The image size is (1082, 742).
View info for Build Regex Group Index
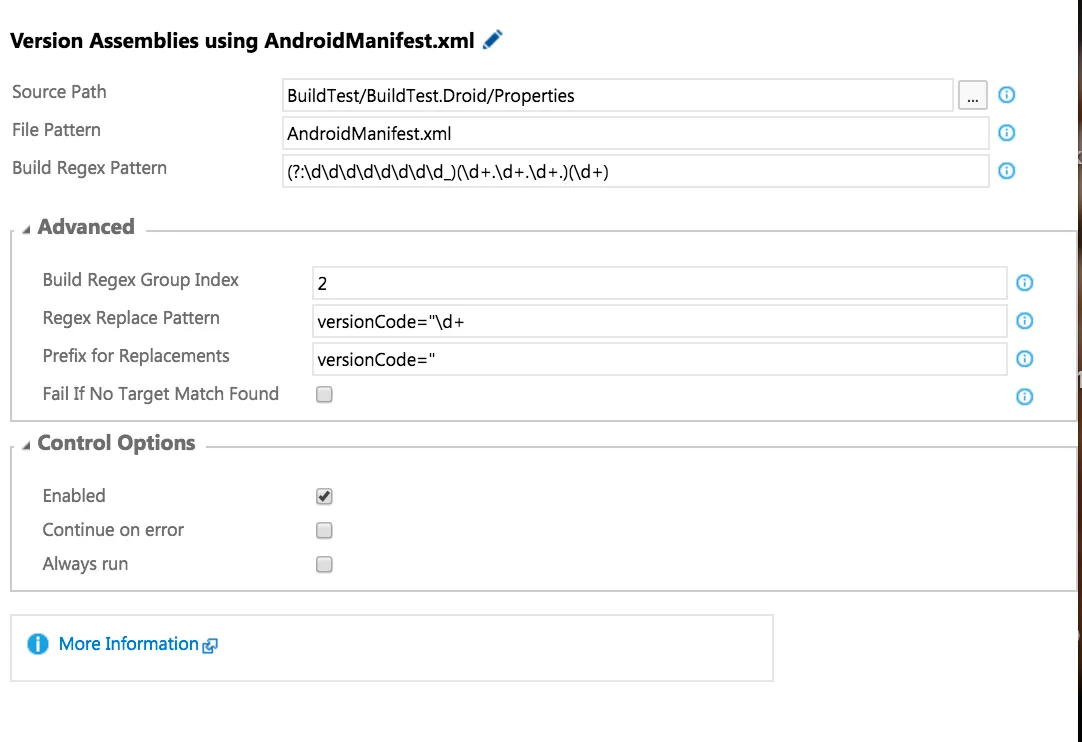(1024, 283)
